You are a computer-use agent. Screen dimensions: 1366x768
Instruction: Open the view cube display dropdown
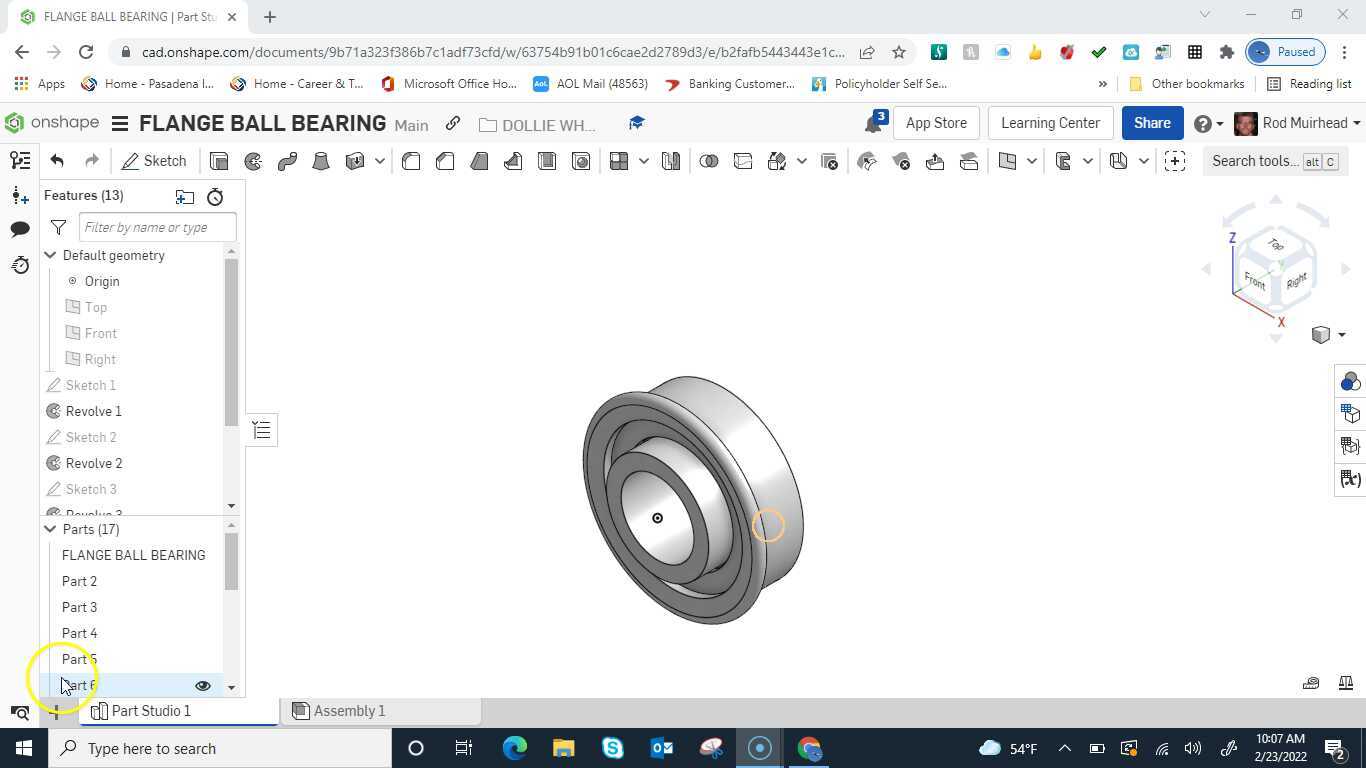[1341, 334]
